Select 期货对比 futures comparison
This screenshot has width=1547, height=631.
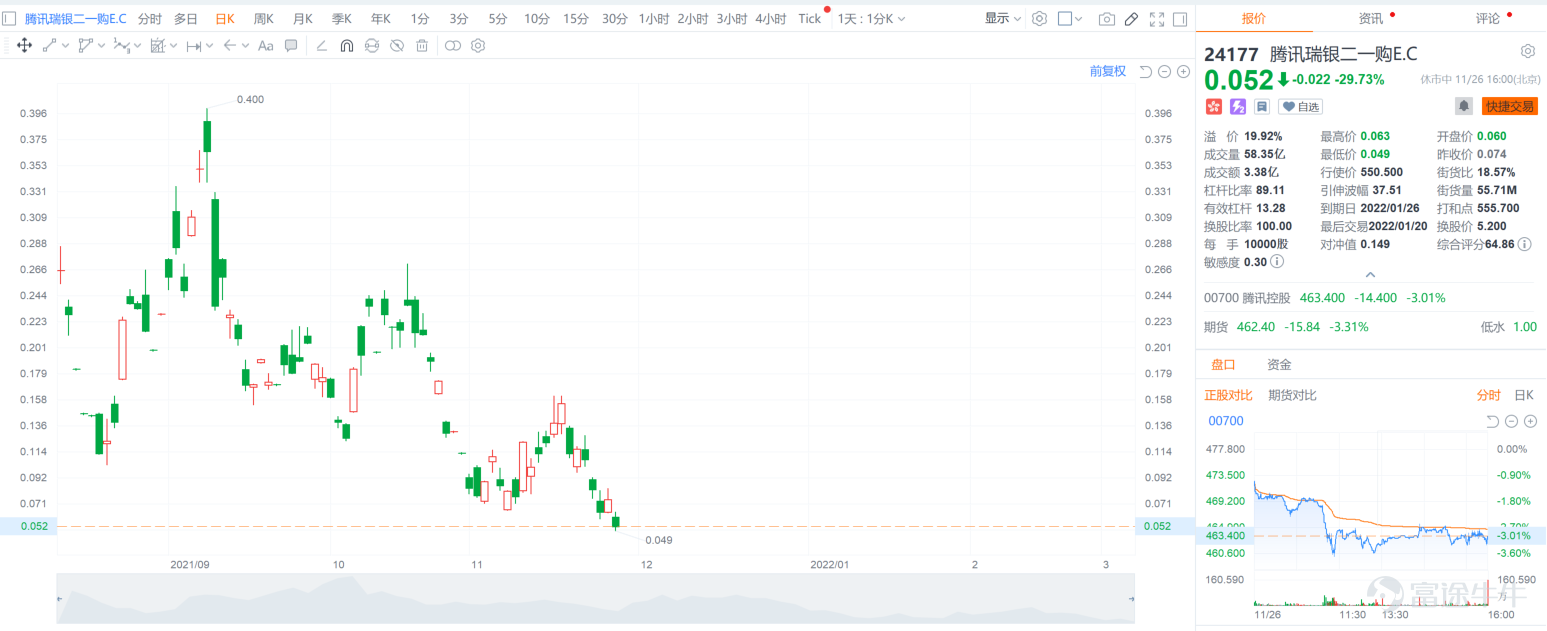tap(1292, 395)
